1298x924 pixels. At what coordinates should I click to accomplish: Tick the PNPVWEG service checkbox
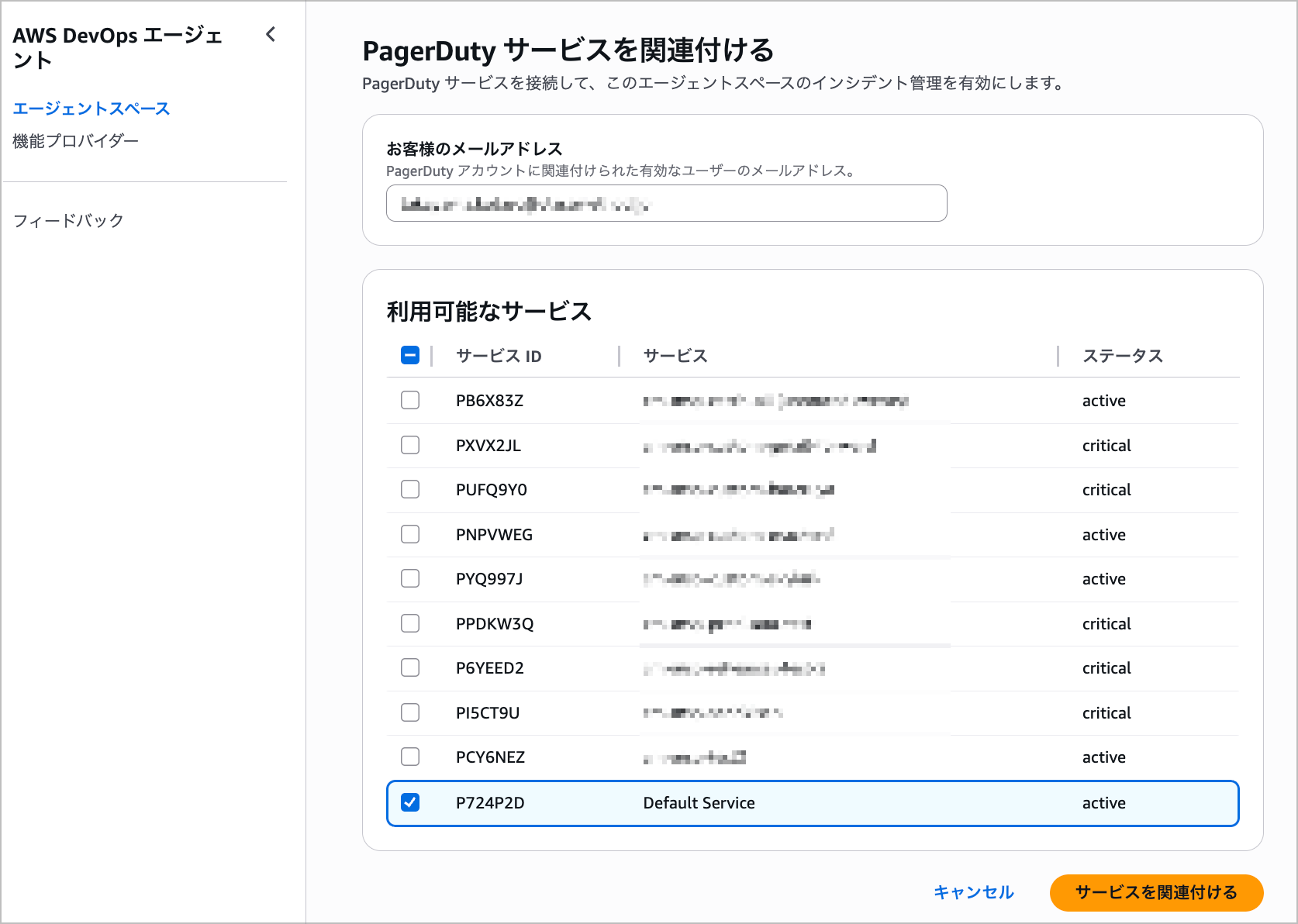410,534
